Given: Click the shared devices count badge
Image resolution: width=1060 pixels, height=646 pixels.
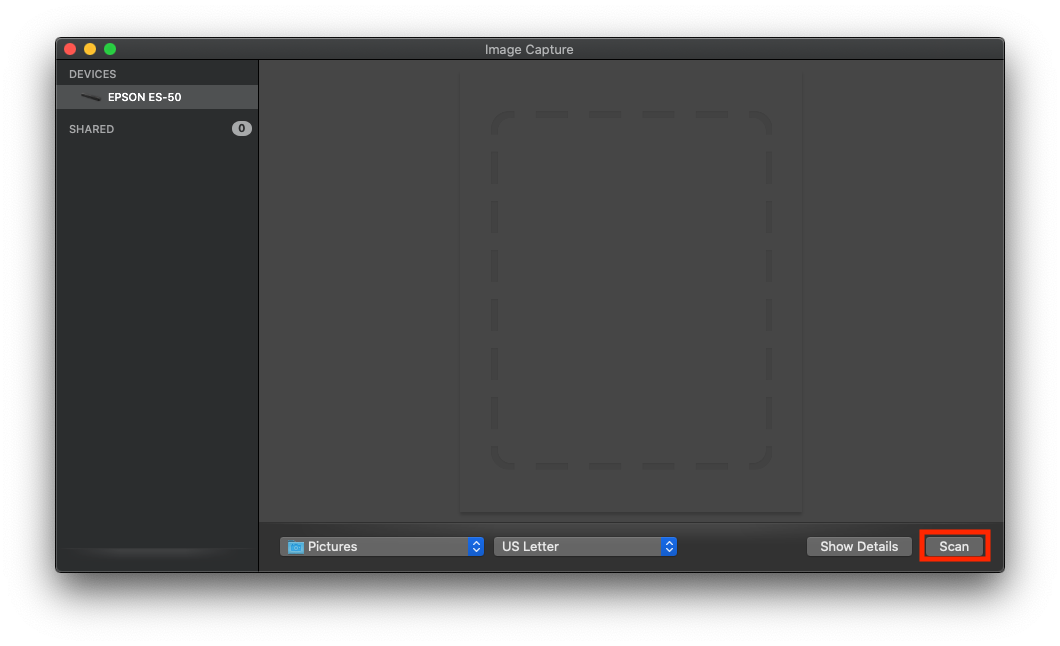Looking at the screenshot, I should click(242, 129).
